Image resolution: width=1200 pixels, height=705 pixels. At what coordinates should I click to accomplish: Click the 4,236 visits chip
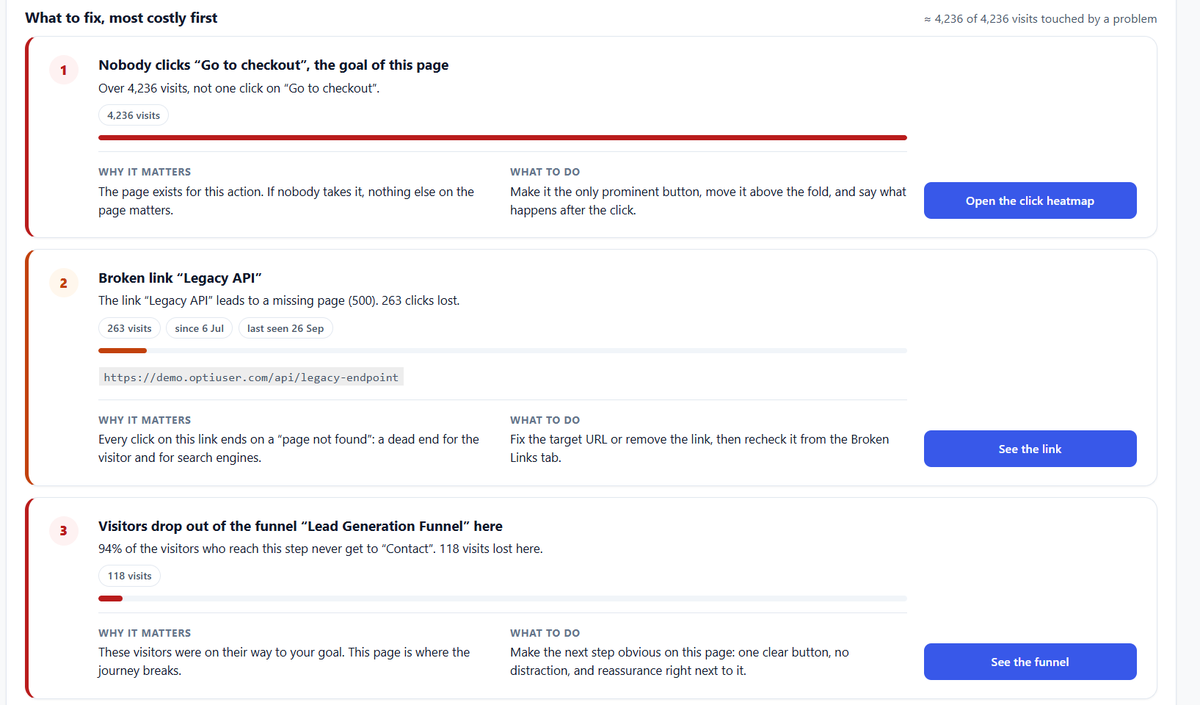(134, 115)
